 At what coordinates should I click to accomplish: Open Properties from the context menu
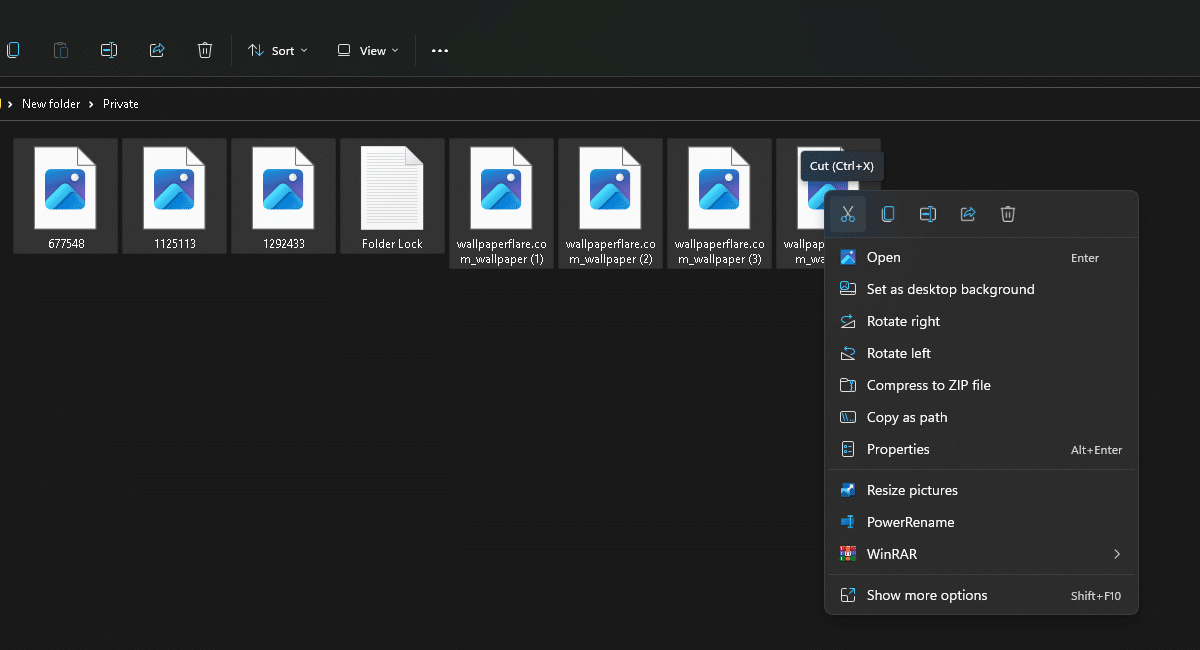pos(898,449)
